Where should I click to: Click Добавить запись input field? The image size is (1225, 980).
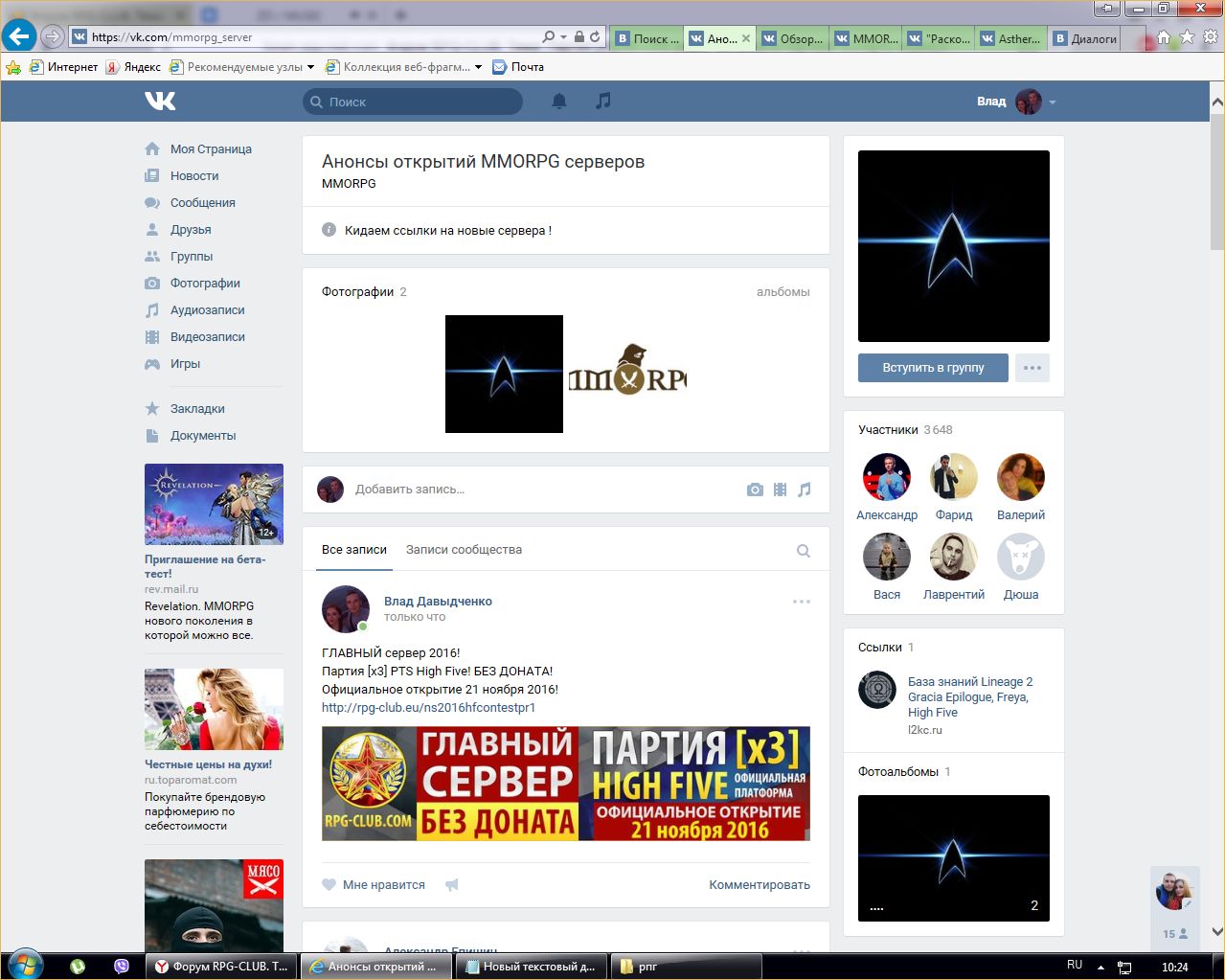536,490
